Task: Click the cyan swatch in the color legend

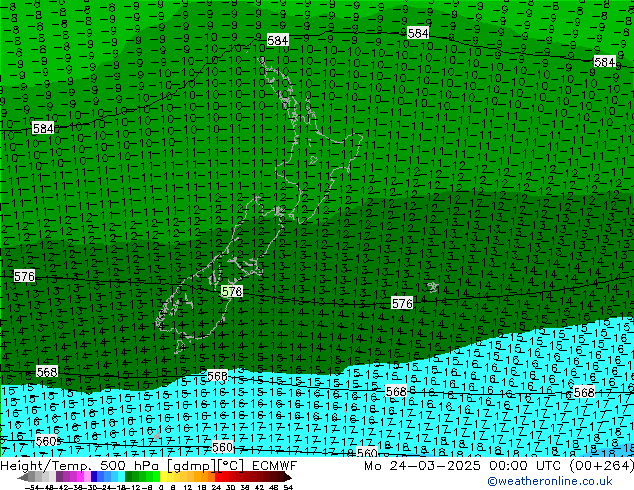Action: pyautogui.click(x=121, y=477)
